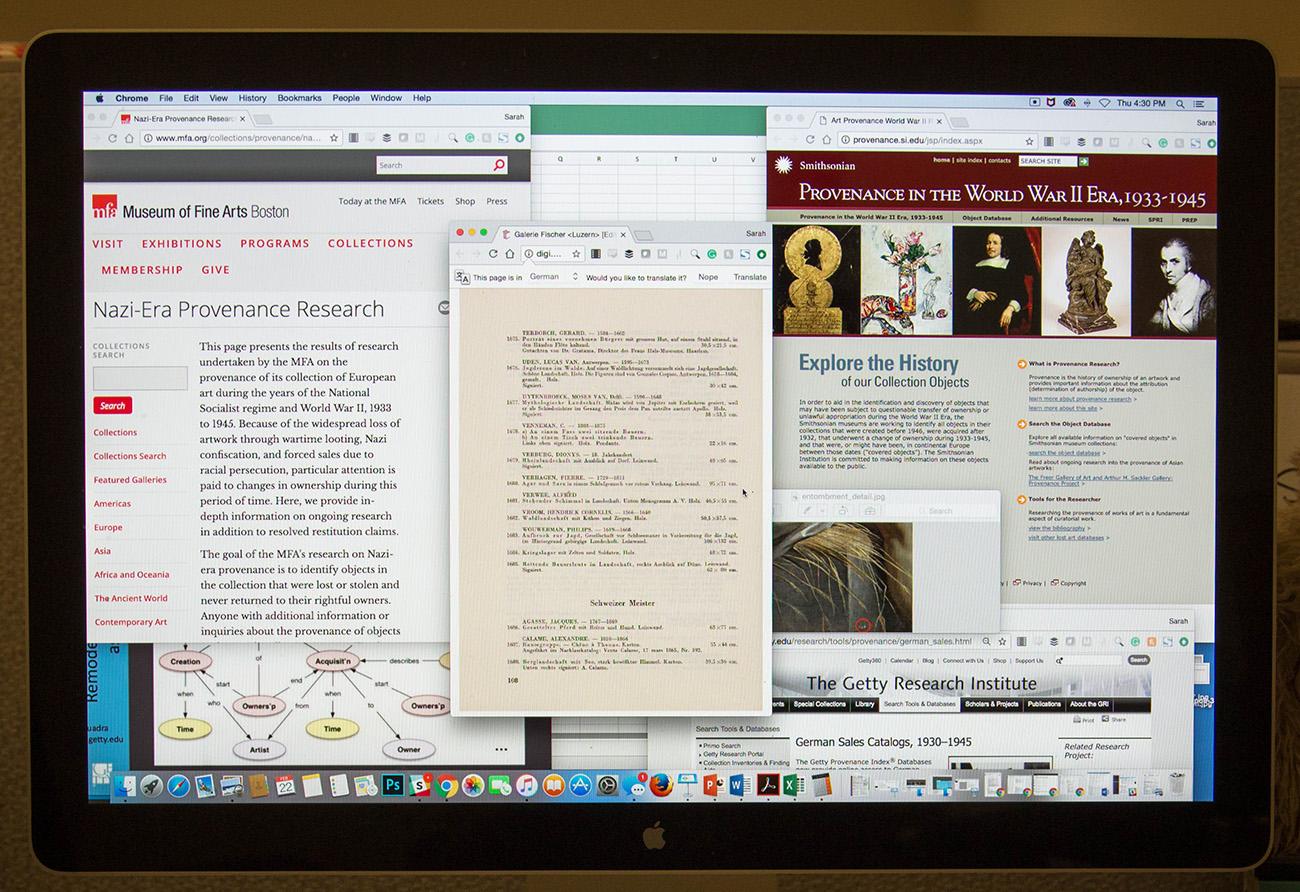Open Photoshop from the Dock
This screenshot has width=1300, height=892.
[393, 785]
